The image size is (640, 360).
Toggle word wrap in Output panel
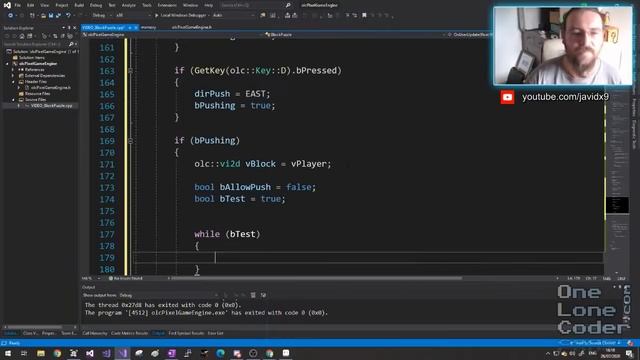point(263,295)
